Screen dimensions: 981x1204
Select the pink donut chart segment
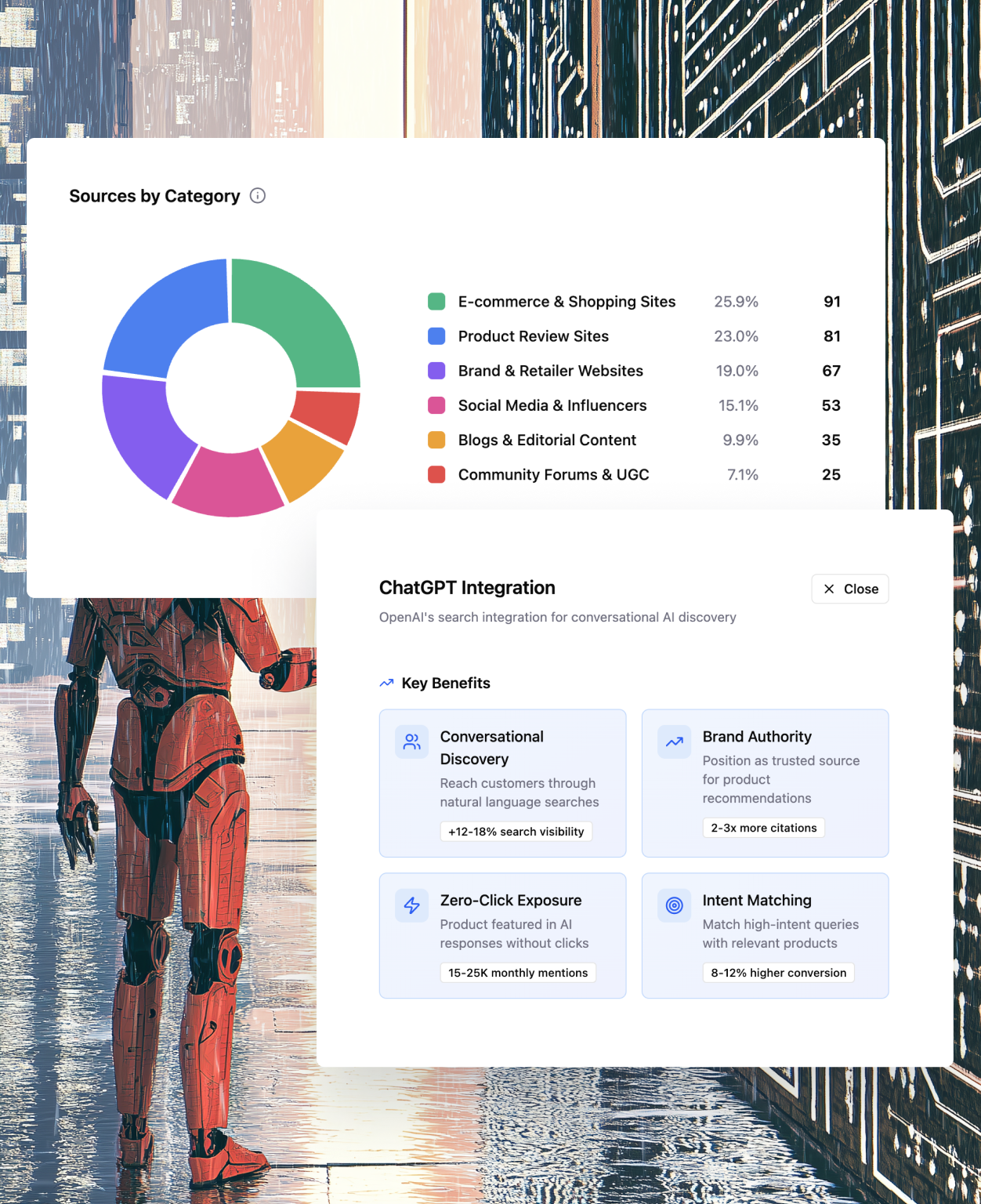[227, 484]
